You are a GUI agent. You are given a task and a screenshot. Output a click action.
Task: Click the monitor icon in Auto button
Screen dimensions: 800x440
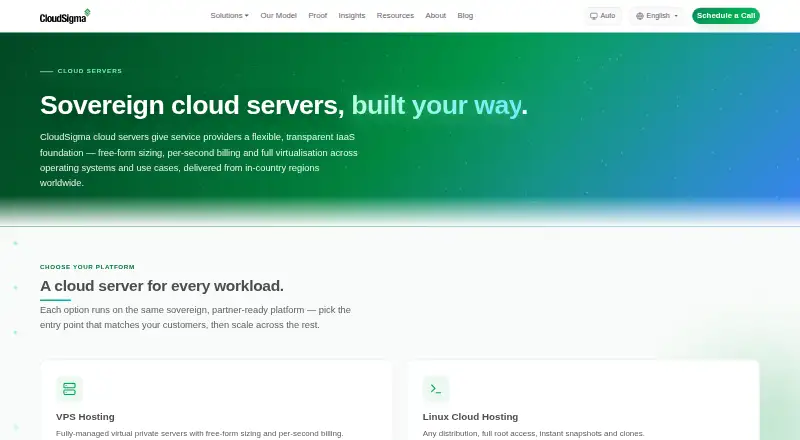point(593,16)
